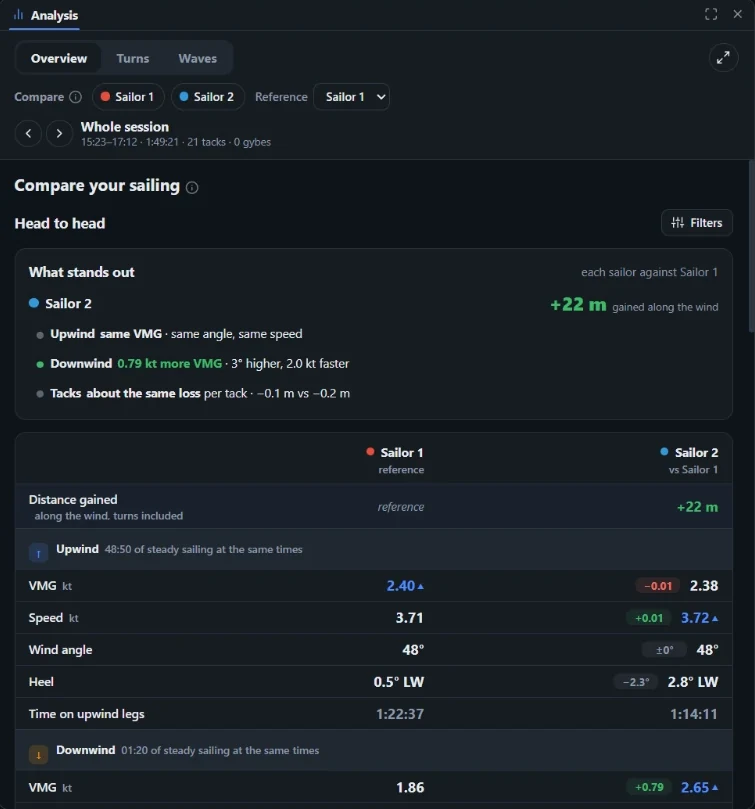This screenshot has width=755, height=809.
Task: Click the 'Head to head' heading
Action: coord(60,223)
